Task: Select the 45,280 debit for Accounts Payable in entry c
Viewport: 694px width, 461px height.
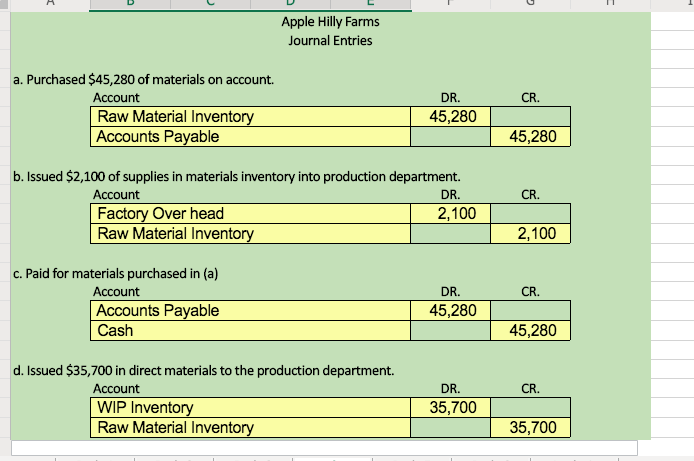Action: (451, 310)
